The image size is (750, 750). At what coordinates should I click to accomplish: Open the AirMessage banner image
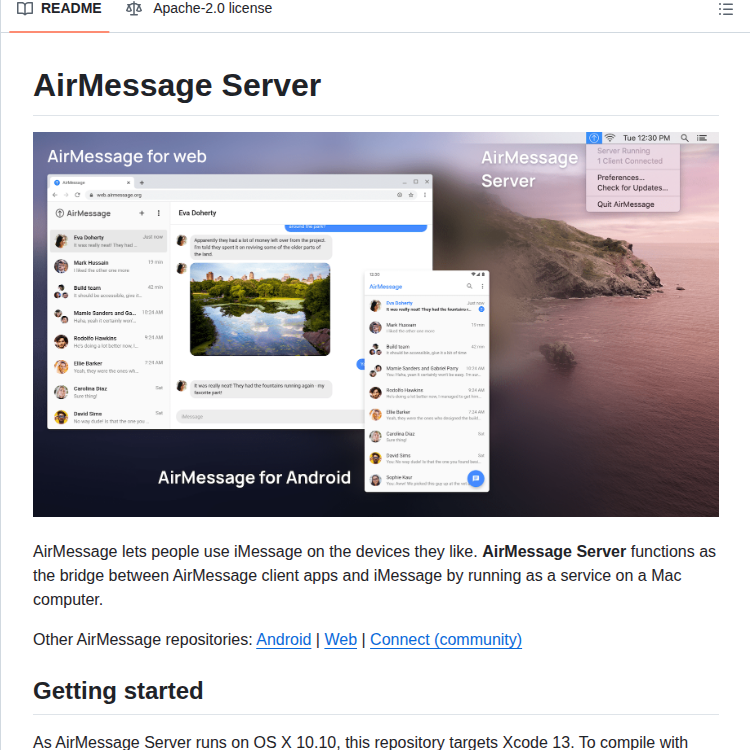(375, 324)
